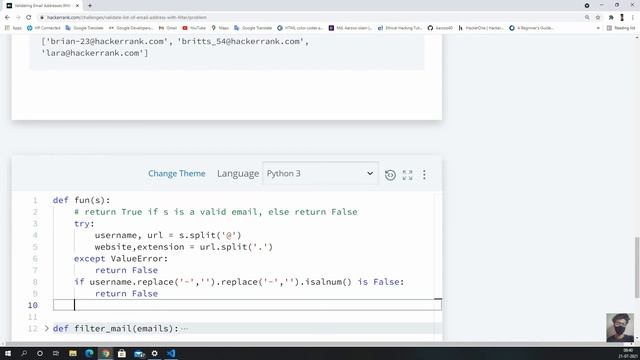Bookmark this page with star icon
The image size is (640, 360).
[598, 18]
